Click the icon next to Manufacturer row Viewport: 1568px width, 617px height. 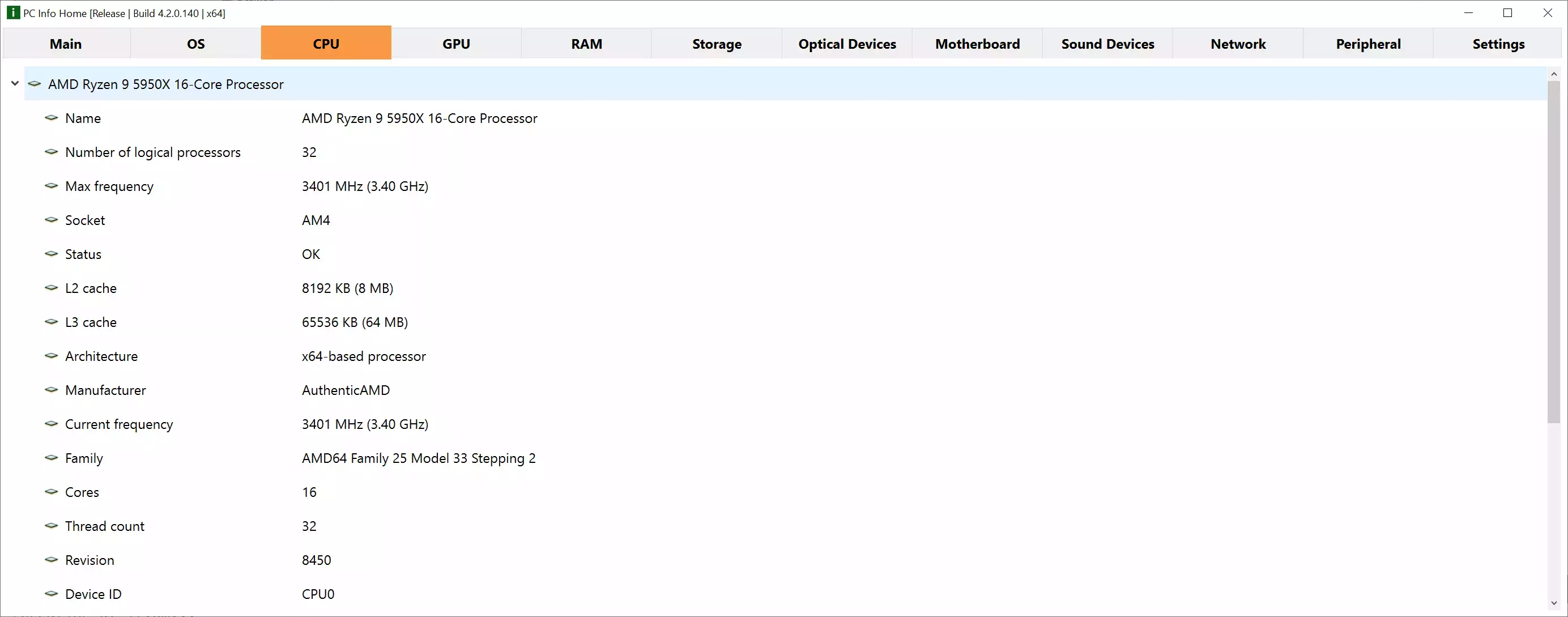click(51, 390)
